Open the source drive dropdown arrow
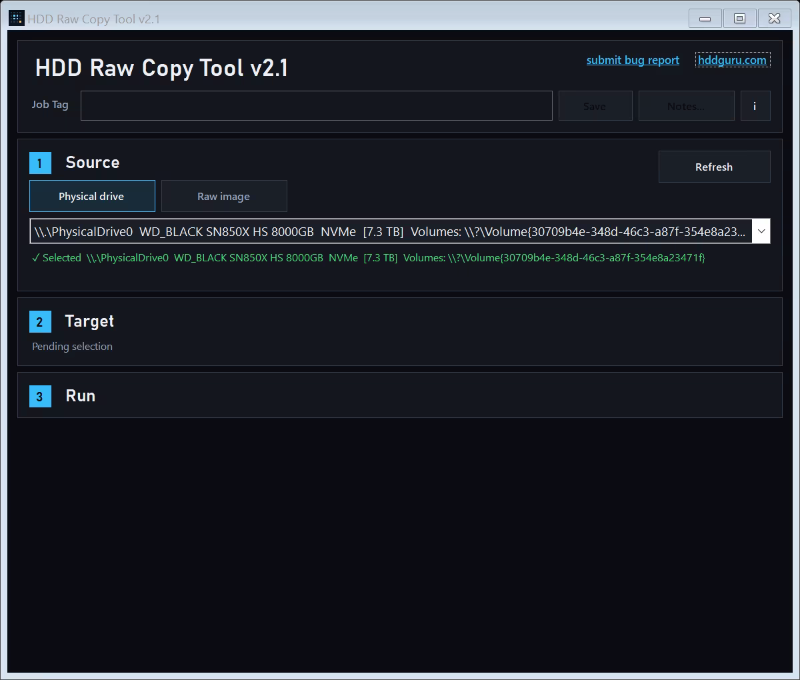The height and width of the screenshot is (680, 800). pyautogui.click(x=760, y=232)
